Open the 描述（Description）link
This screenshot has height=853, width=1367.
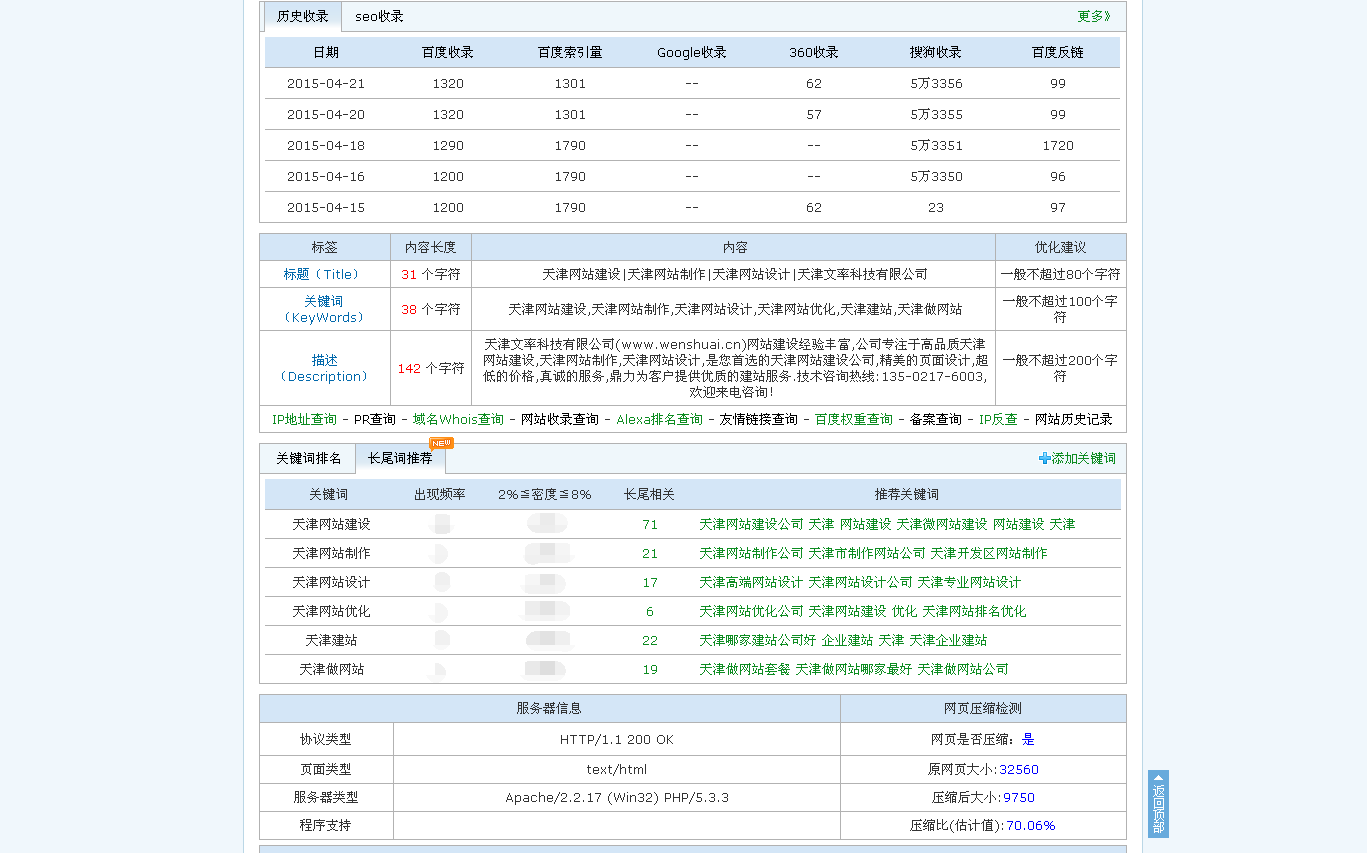[x=324, y=368]
